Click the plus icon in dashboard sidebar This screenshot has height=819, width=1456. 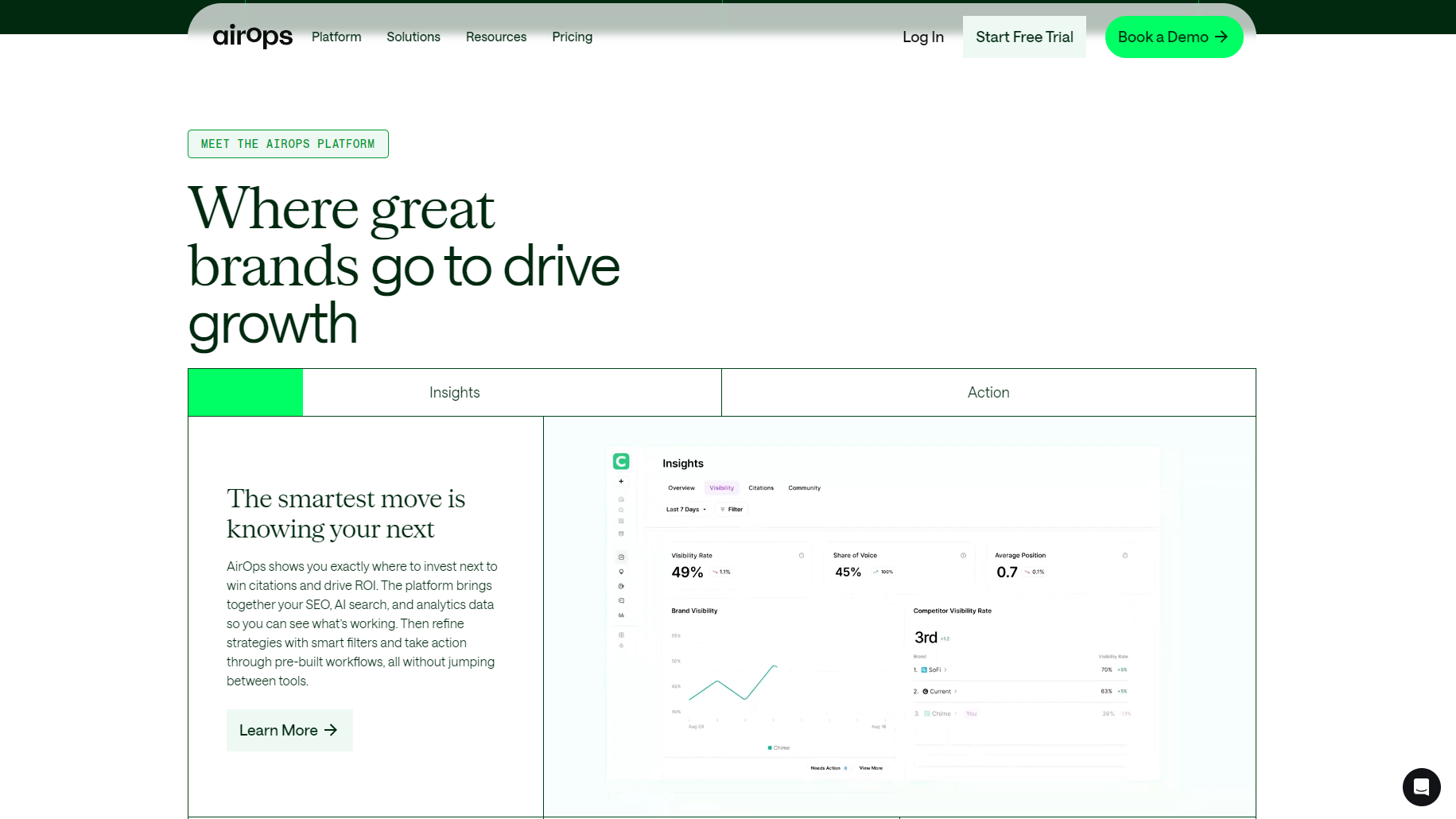621,481
